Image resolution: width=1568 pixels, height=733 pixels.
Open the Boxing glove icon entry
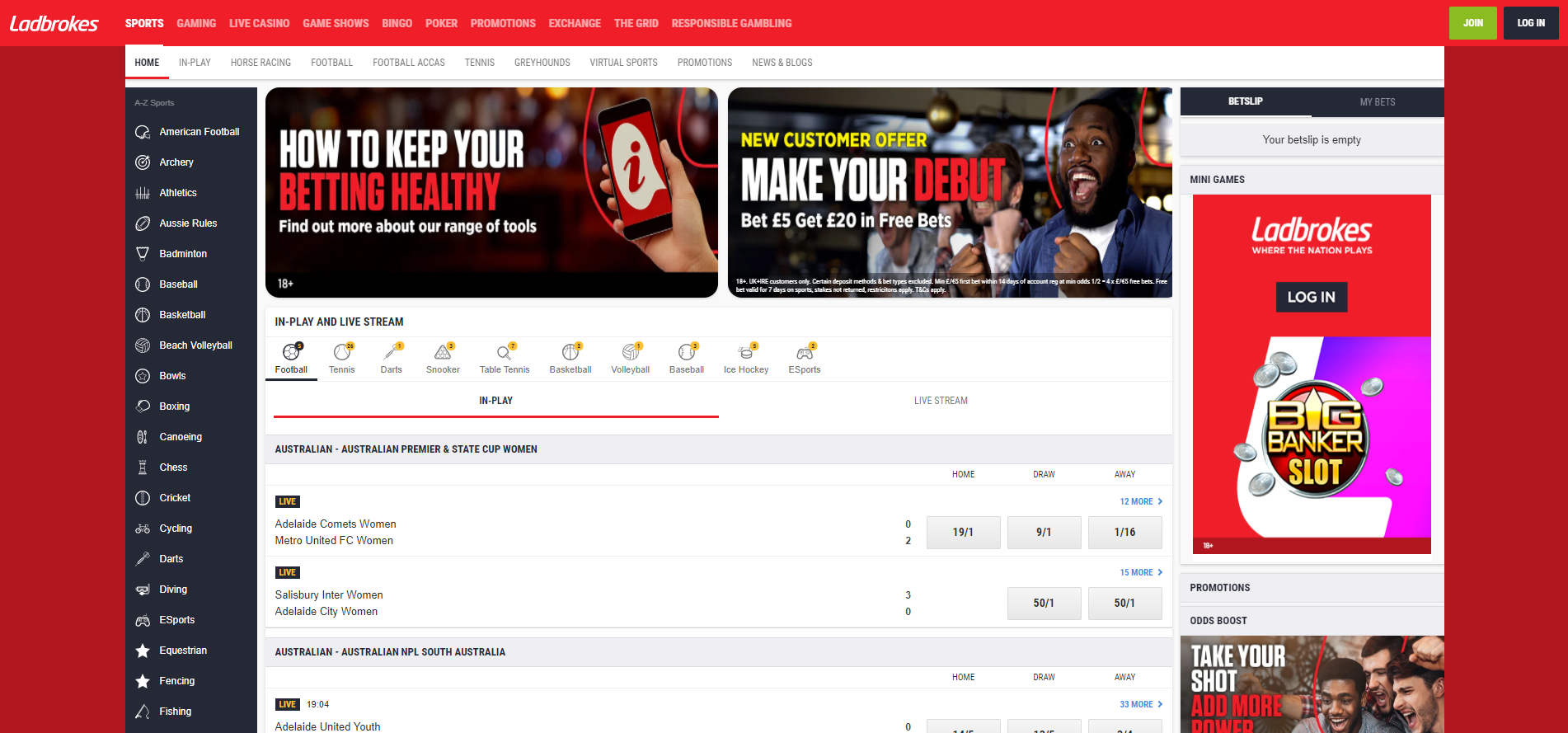click(x=143, y=406)
